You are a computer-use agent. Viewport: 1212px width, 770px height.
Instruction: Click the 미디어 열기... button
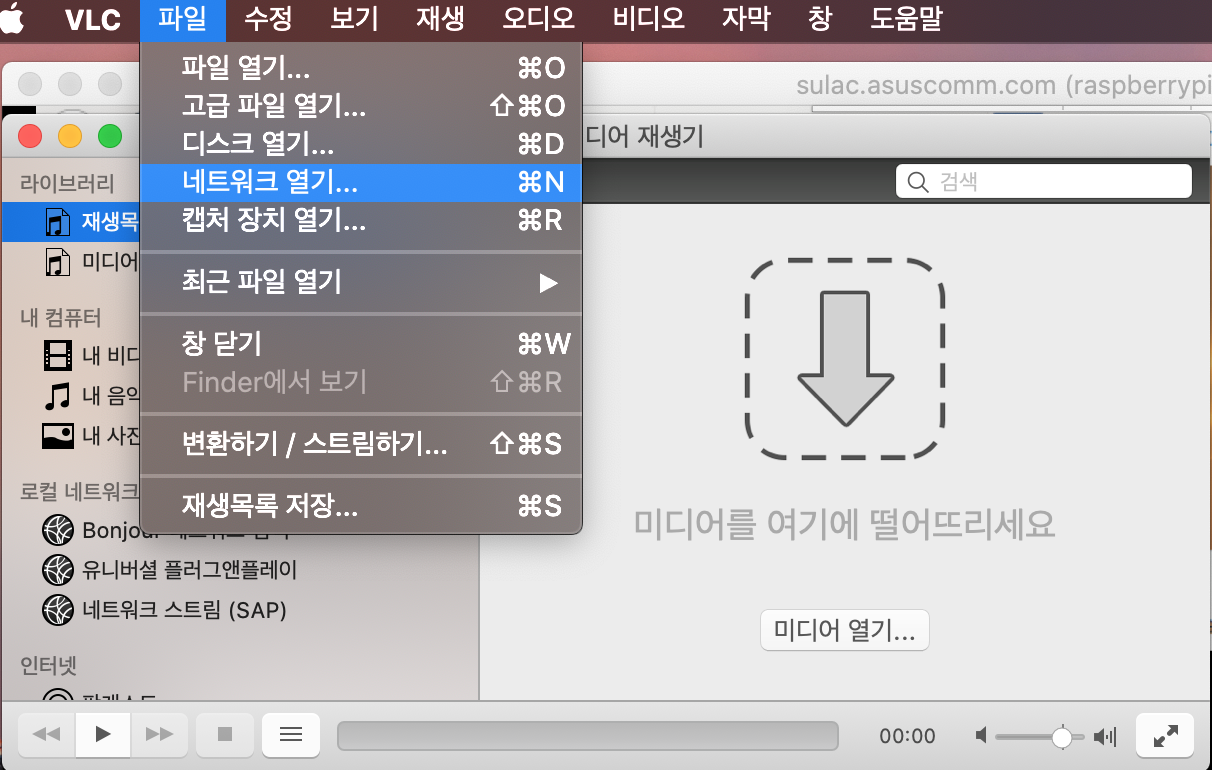tap(845, 631)
